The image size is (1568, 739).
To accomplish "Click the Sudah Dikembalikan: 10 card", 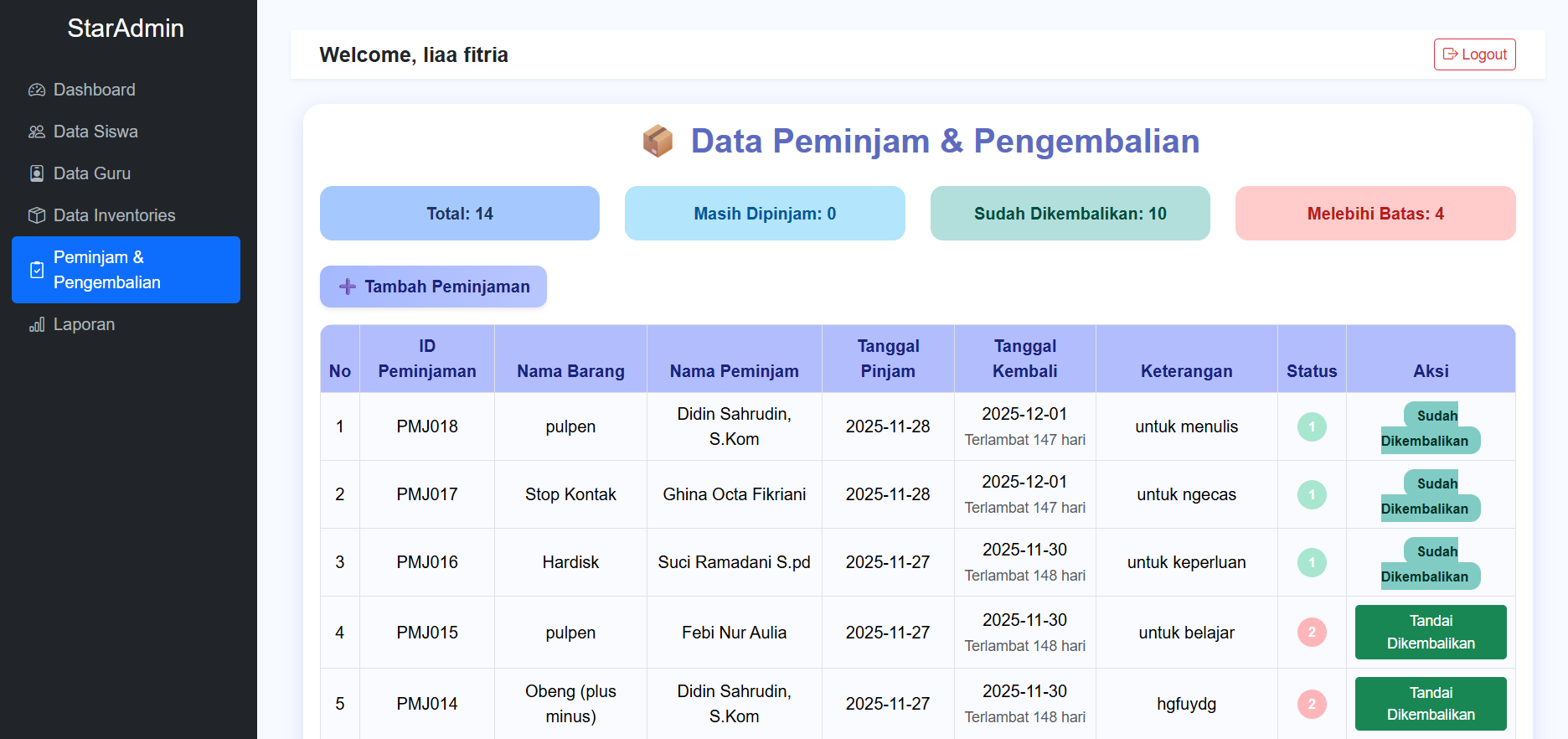I will [1070, 214].
